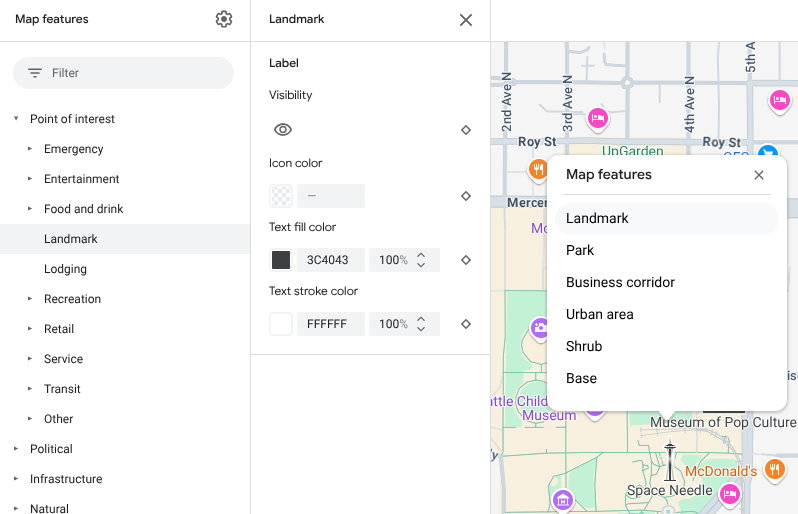
Task: Close the Map features popup
Action: click(x=759, y=175)
